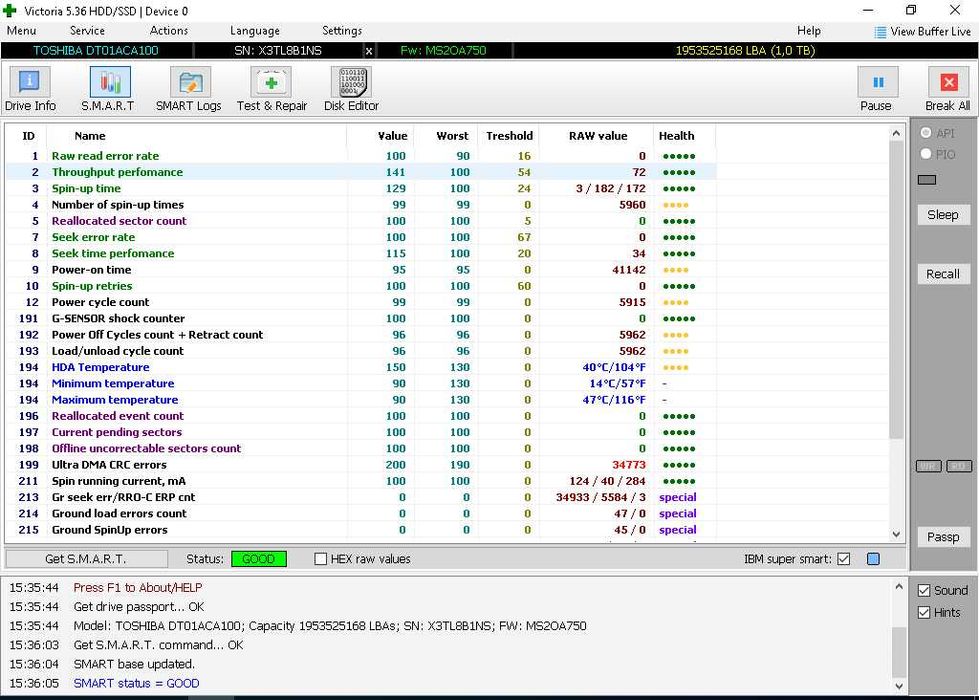Enable HEX raw values checkbox
Screen dimensions: 979x700
coord(320,559)
